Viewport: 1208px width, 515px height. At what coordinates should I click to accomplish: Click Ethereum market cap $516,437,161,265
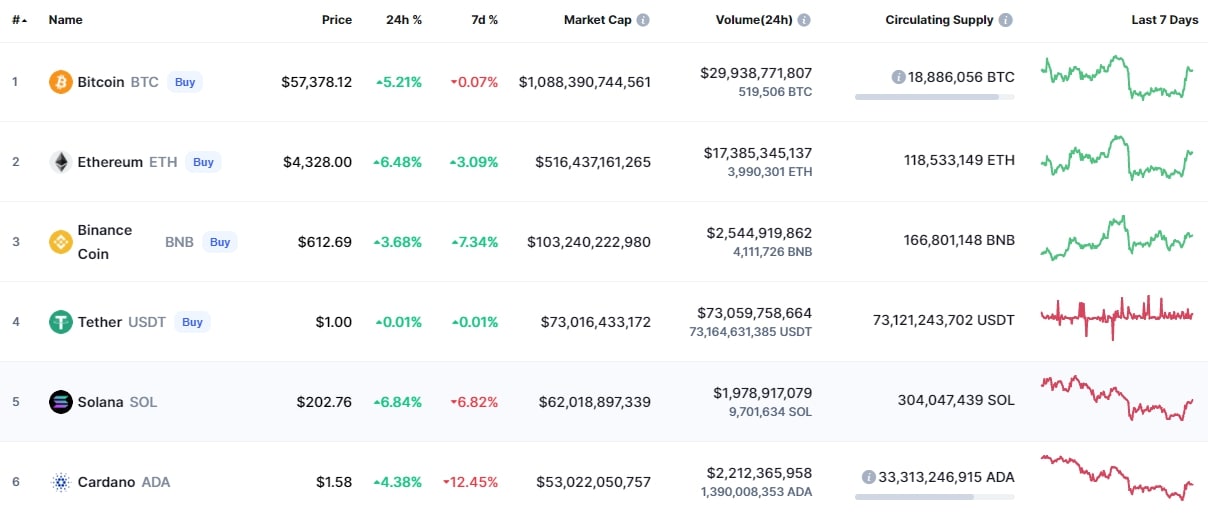(x=593, y=162)
